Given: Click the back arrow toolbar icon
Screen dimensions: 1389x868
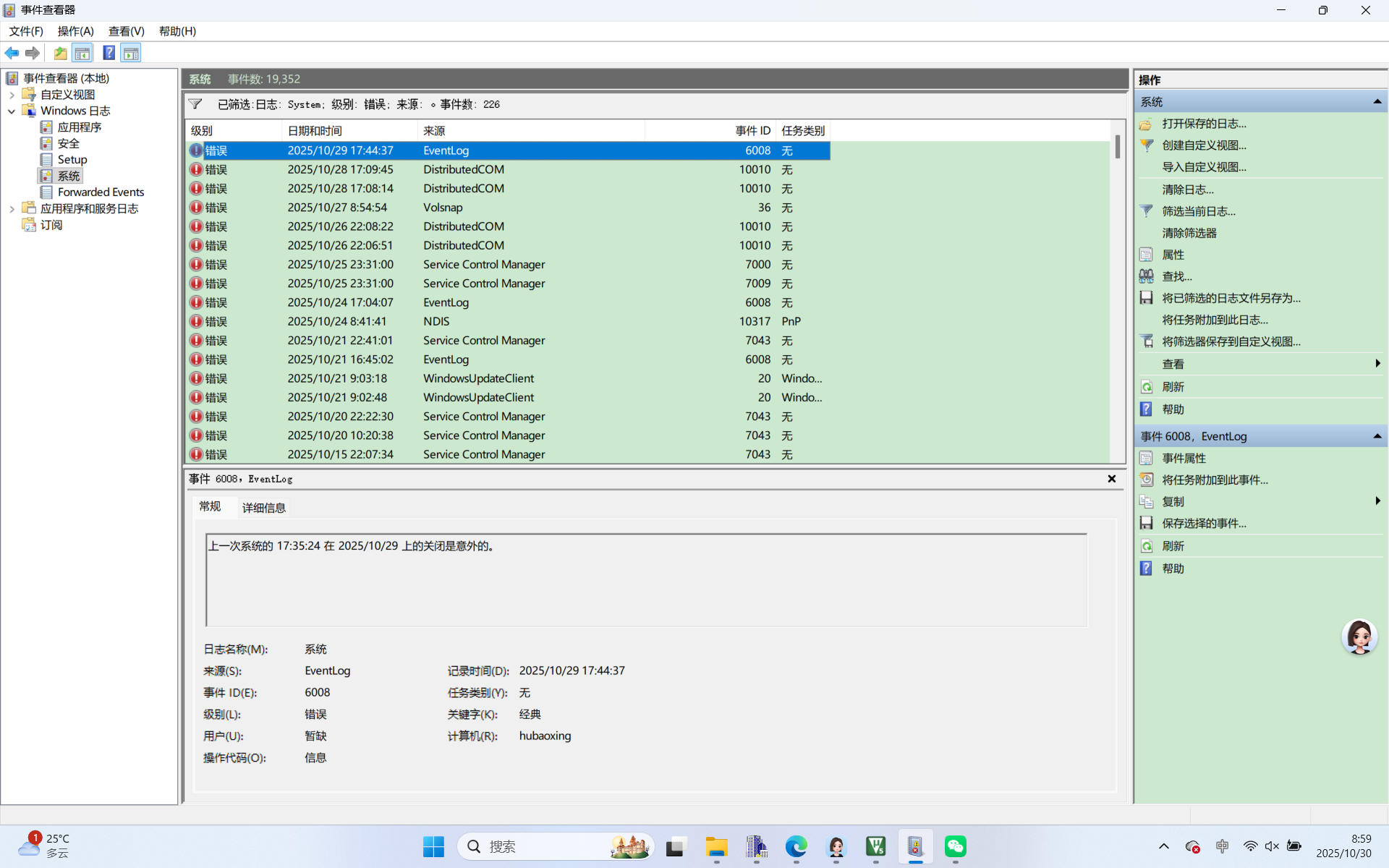Looking at the screenshot, I should click(x=12, y=53).
